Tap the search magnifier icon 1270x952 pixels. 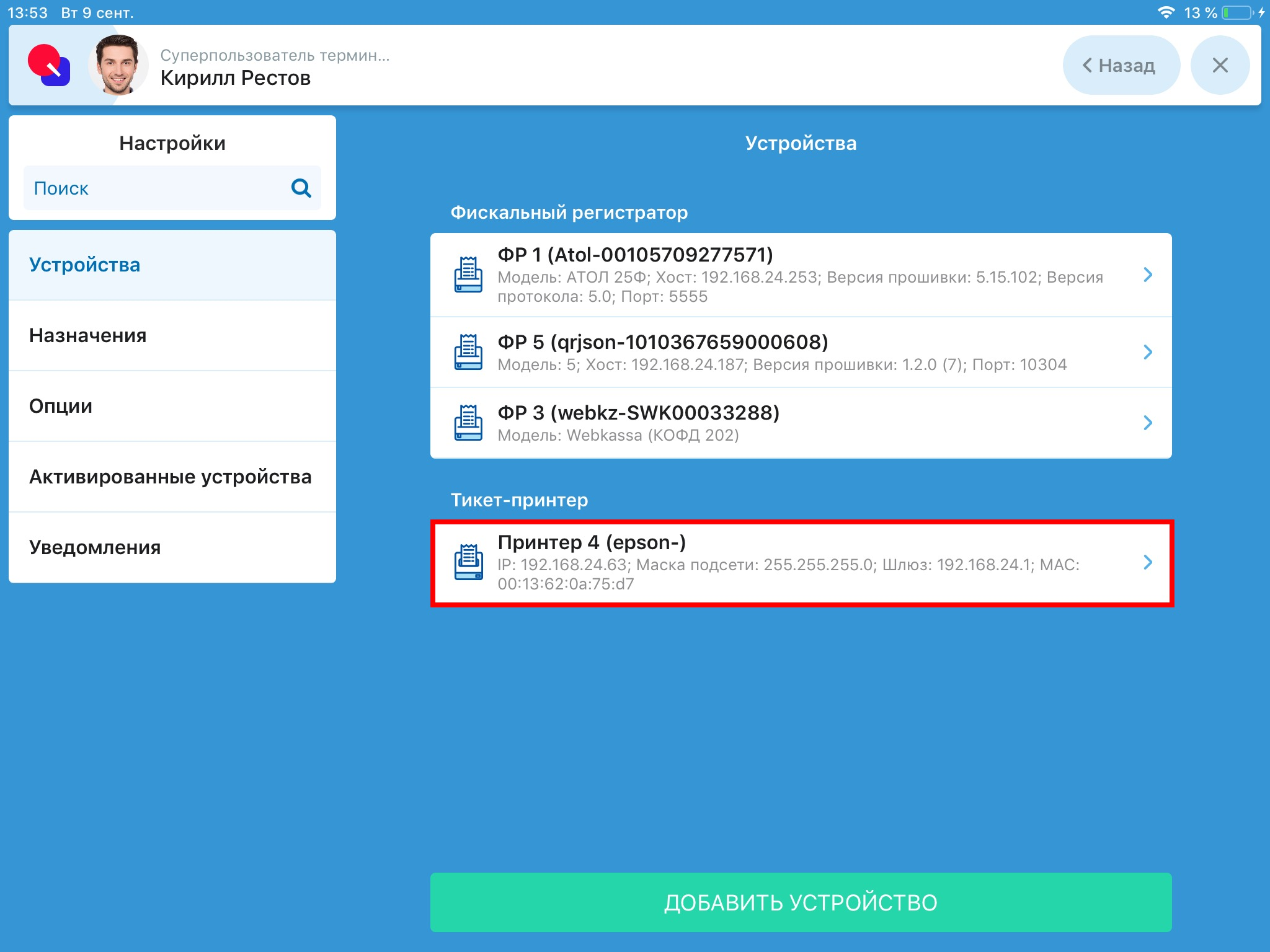(x=301, y=188)
